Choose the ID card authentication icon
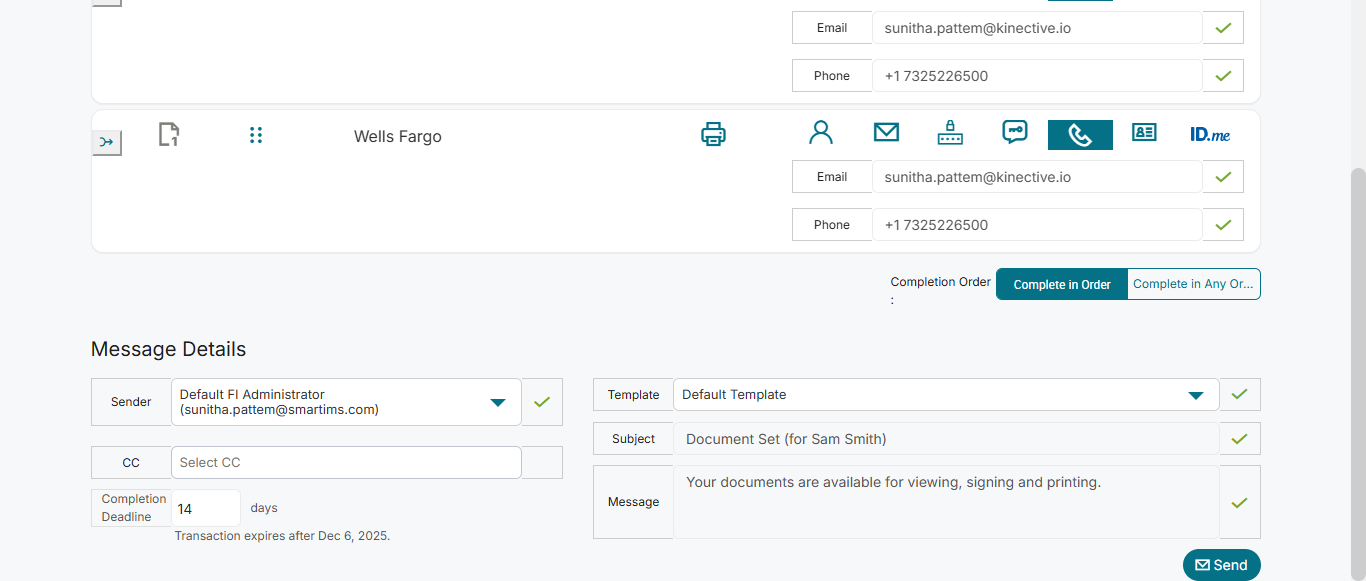The width and height of the screenshot is (1366, 581). tap(1144, 133)
